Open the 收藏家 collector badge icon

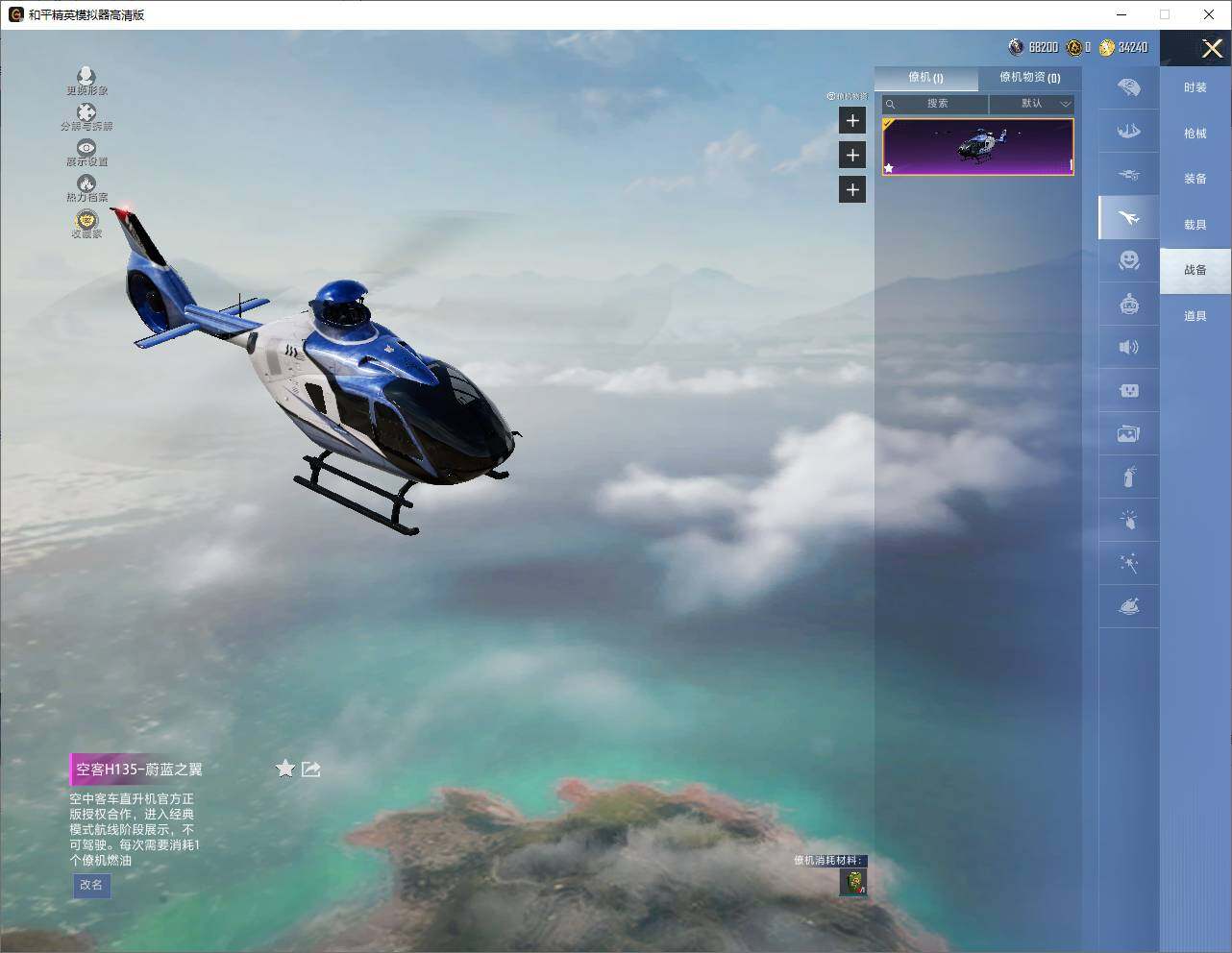pos(86,220)
